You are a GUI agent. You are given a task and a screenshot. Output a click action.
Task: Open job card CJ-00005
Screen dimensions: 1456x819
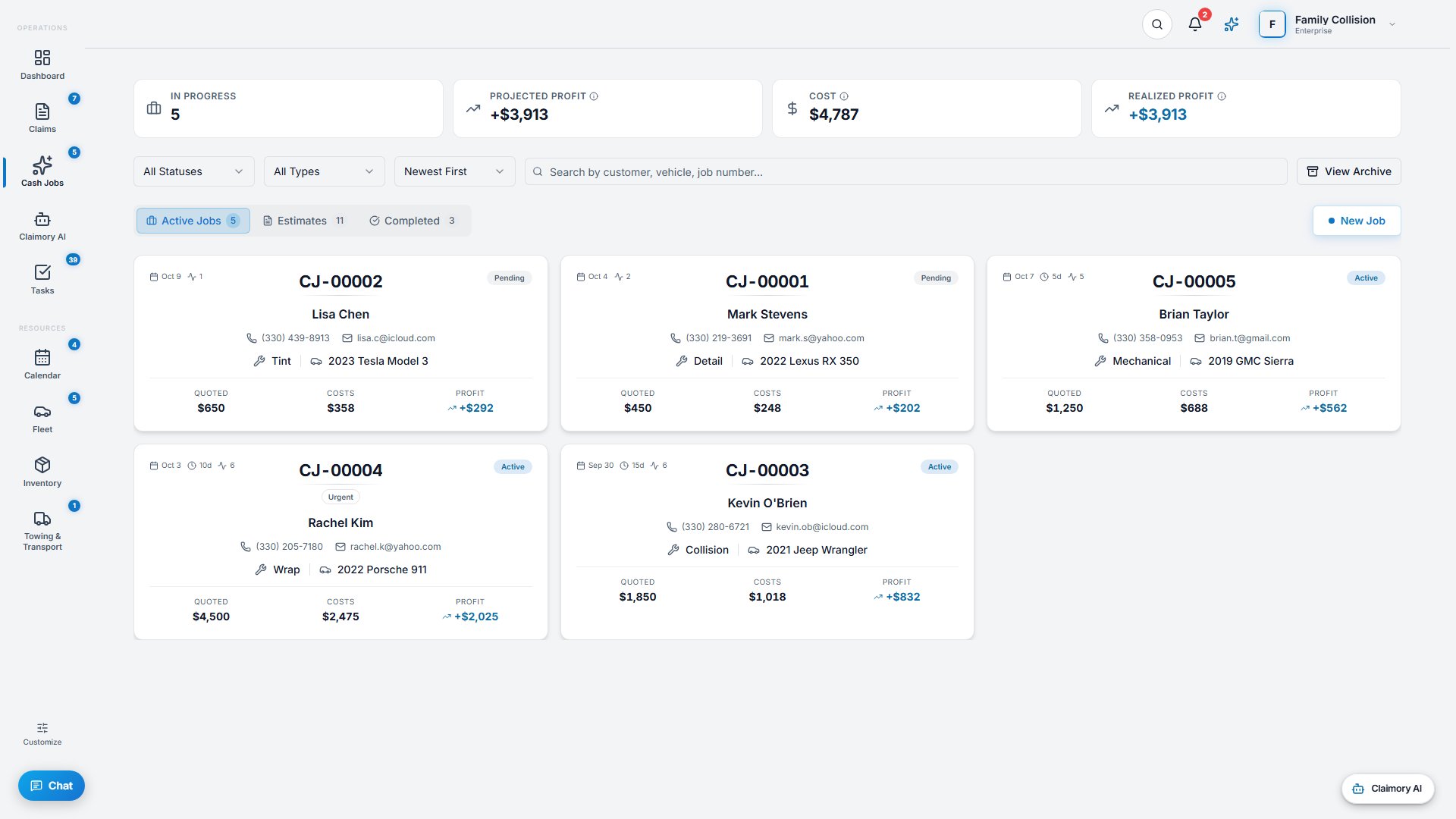tap(1194, 344)
